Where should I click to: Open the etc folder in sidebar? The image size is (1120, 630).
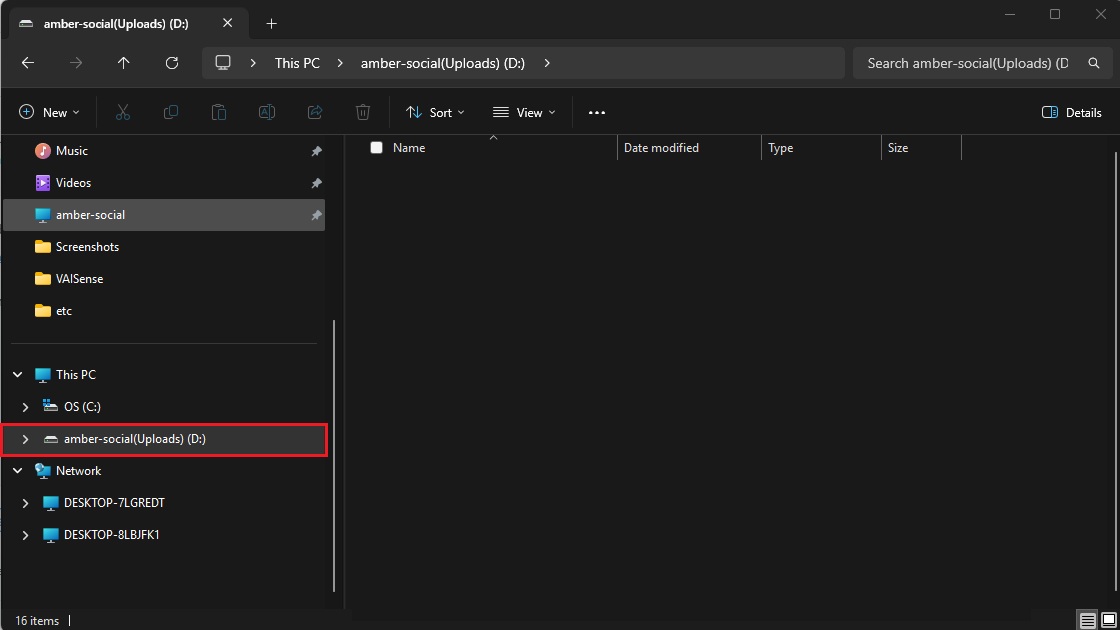coord(164,311)
